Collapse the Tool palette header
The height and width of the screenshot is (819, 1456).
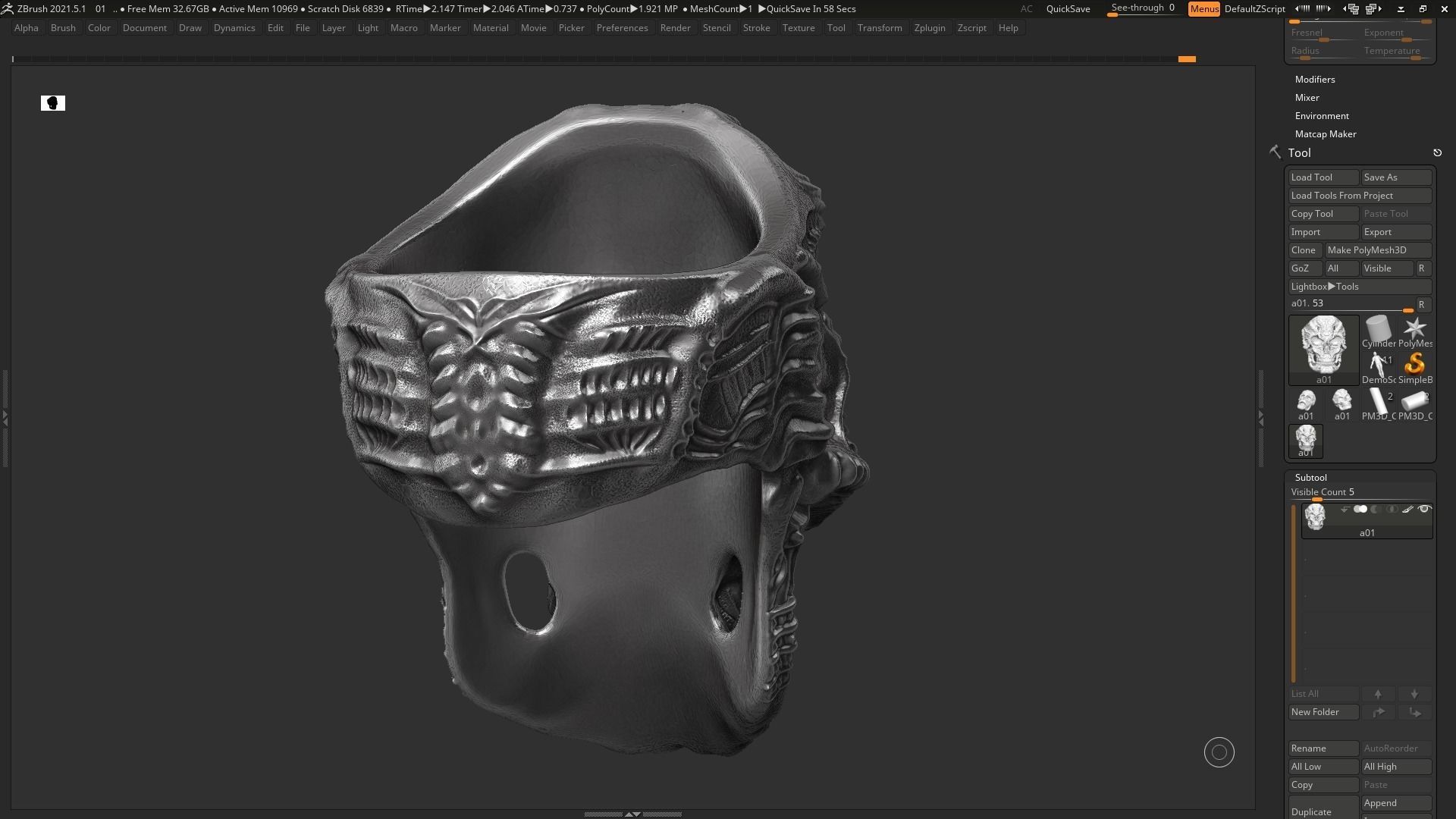(x=1299, y=153)
